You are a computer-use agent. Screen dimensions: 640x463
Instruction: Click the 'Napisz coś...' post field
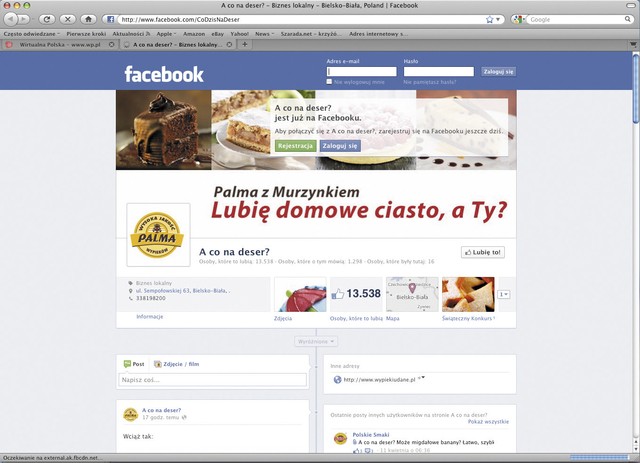pos(212,380)
